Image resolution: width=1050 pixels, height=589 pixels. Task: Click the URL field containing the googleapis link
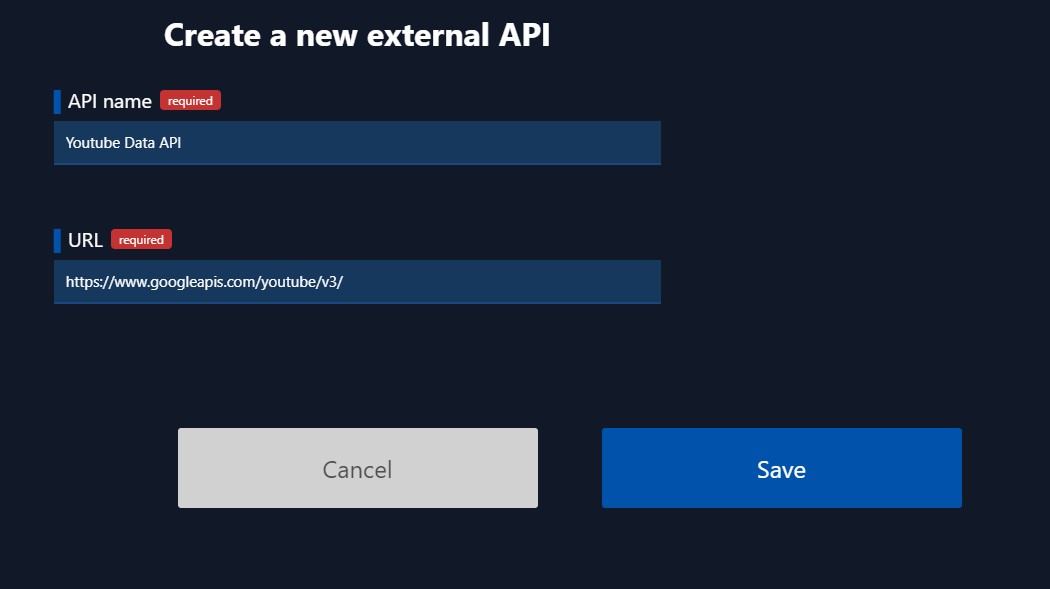[x=357, y=281]
